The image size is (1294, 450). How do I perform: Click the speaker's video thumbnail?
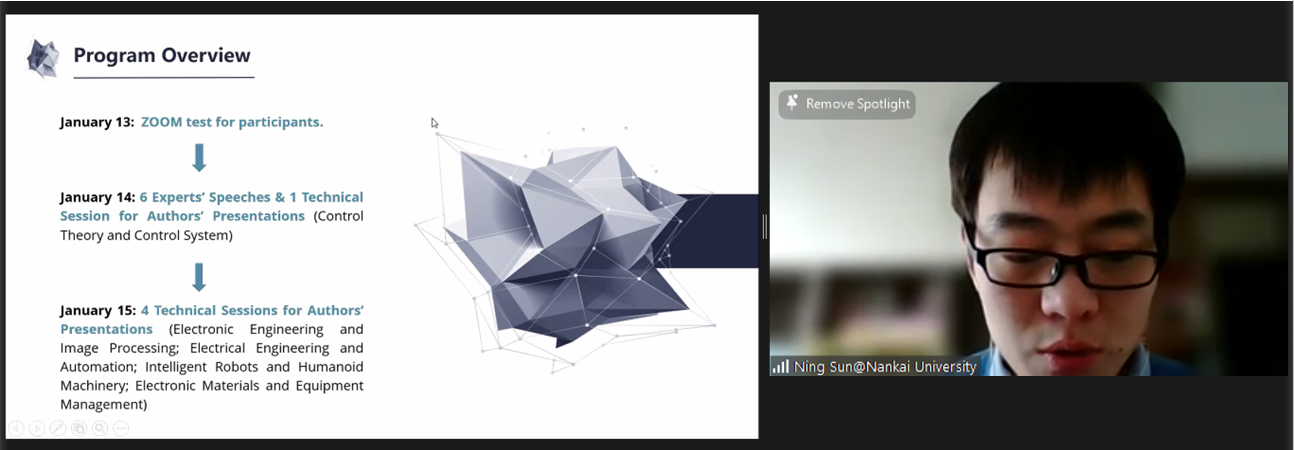pyautogui.click(x=1029, y=229)
